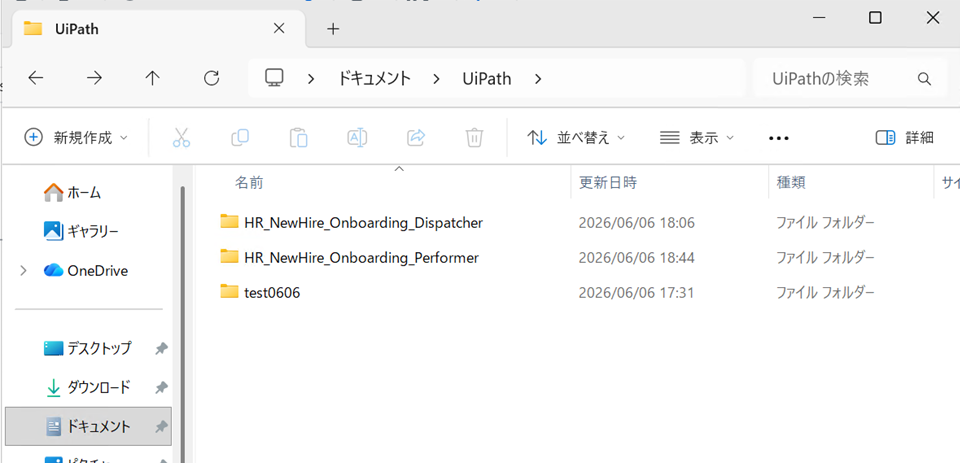Click the Rename icon in toolbar

click(357, 138)
